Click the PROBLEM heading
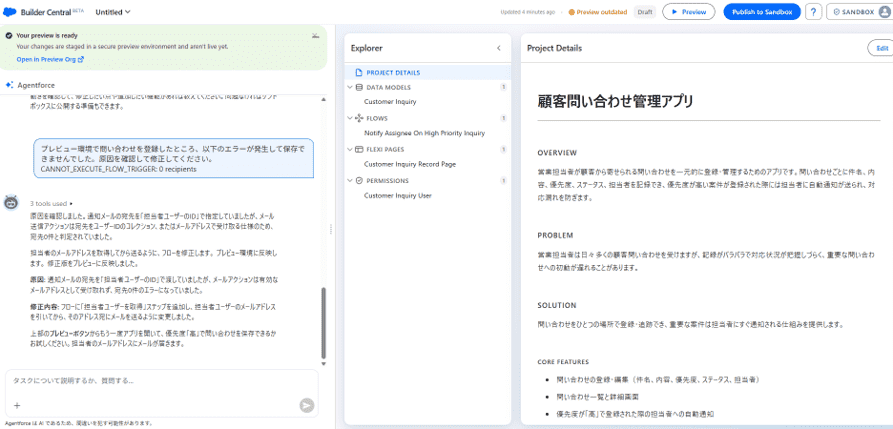This screenshot has width=893, height=429. pyautogui.click(x=555, y=235)
